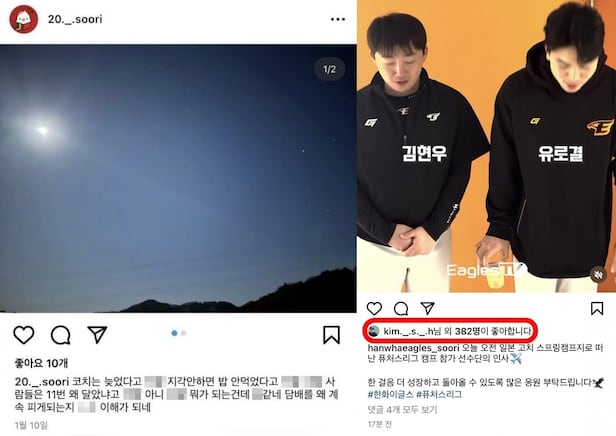Screen dimensions: 616x436
Task: Share the night sky post via paper plane
Action: [97, 335]
